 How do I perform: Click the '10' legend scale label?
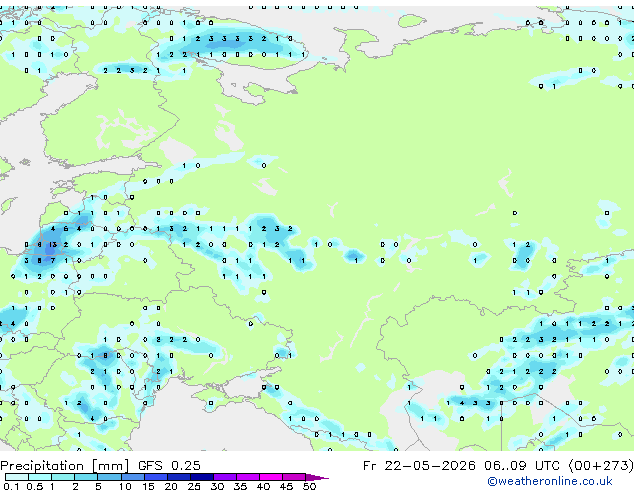point(125,486)
